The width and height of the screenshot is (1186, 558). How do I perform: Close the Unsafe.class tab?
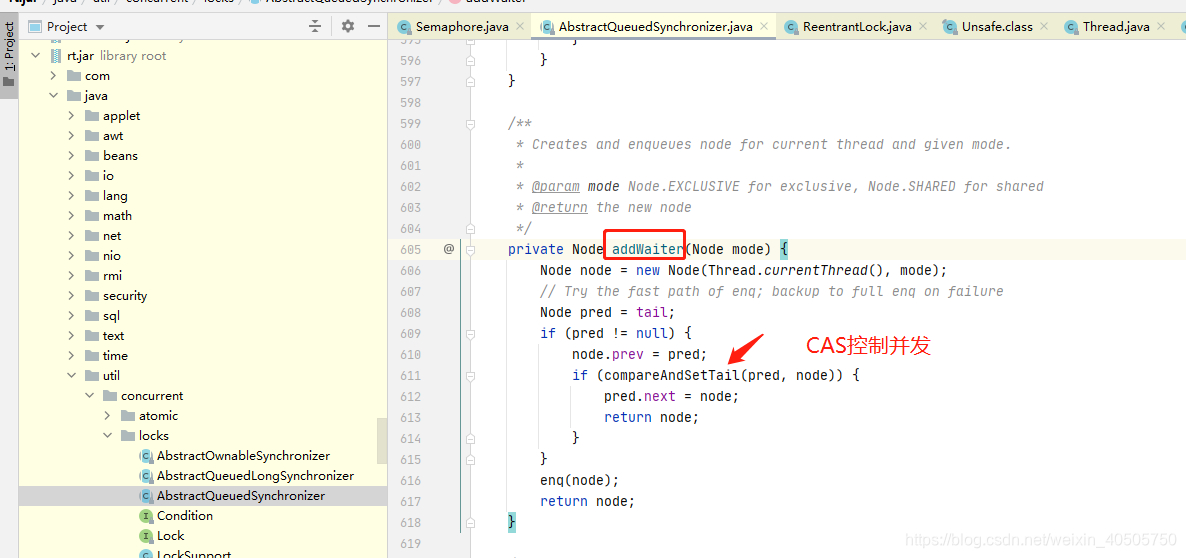[x=1044, y=26]
